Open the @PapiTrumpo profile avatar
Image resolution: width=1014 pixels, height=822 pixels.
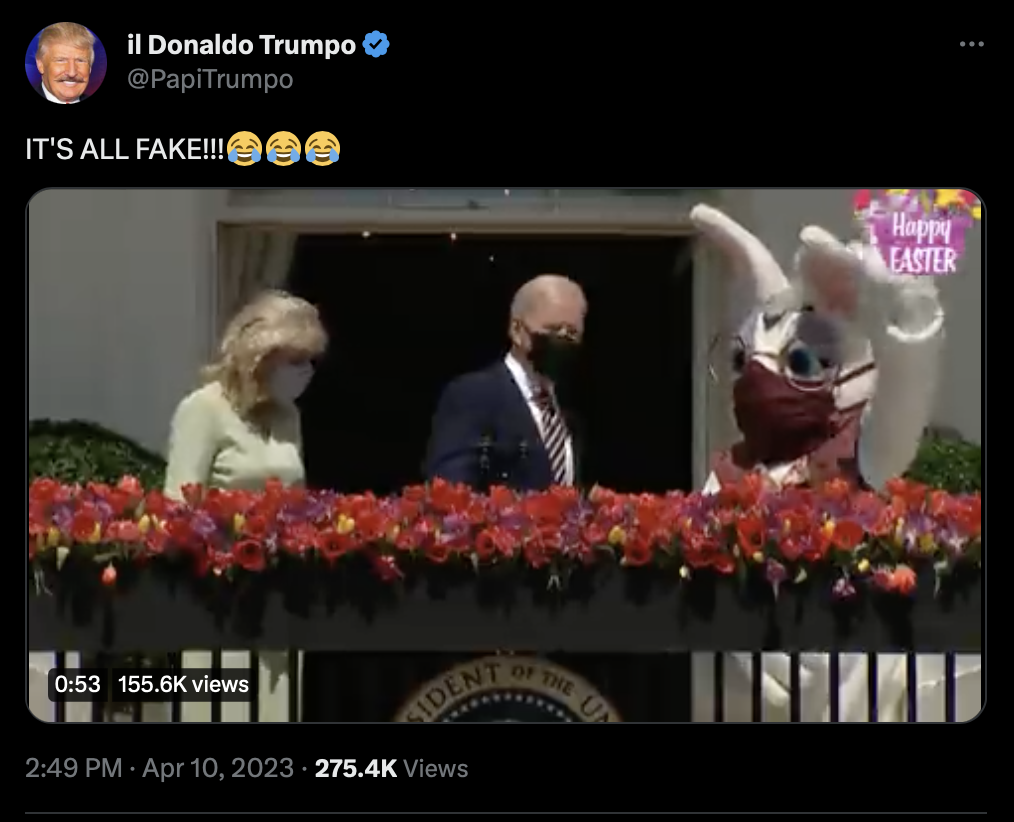[65, 63]
